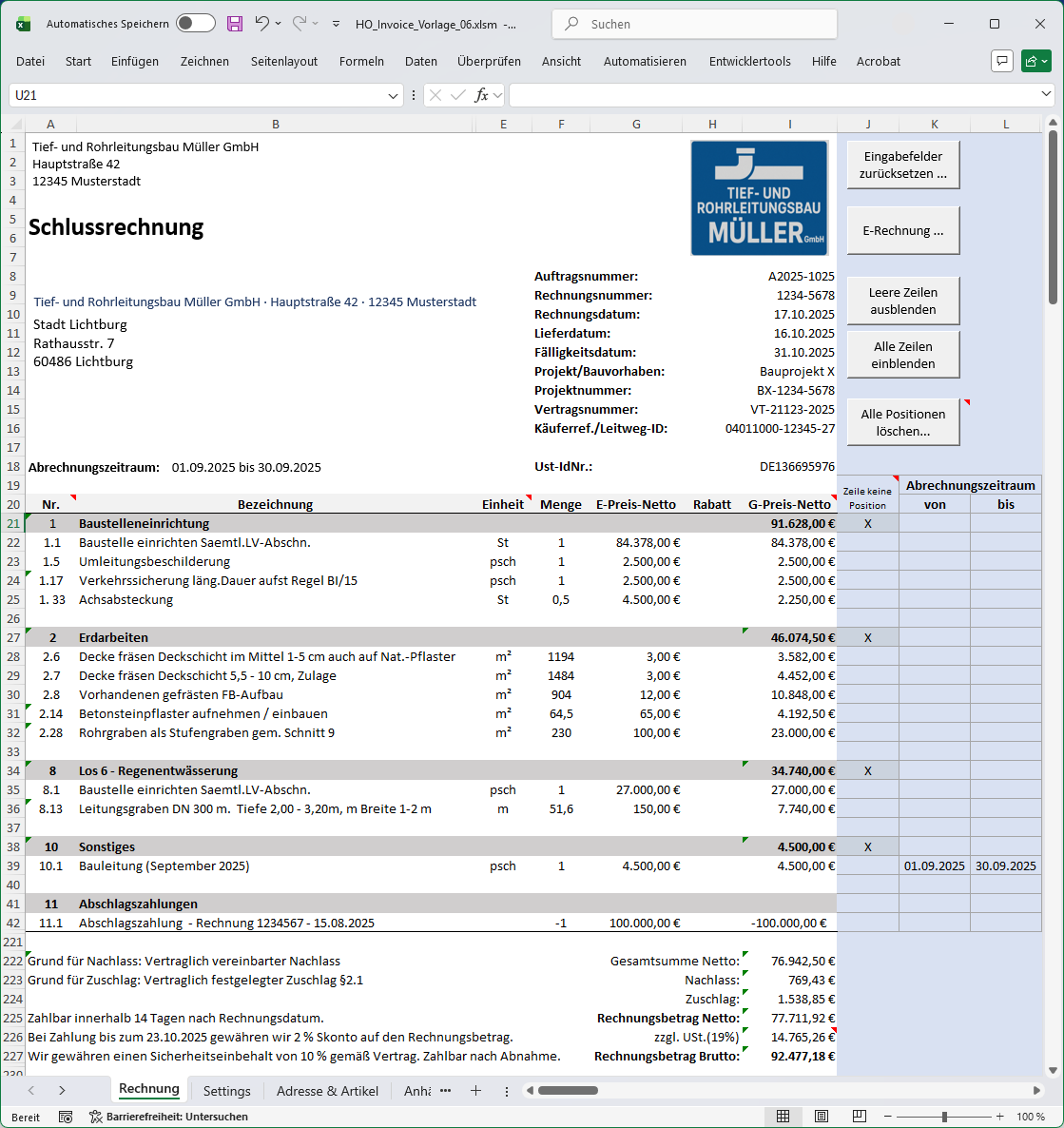The width and height of the screenshot is (1064, 1128).
Task: Click the green Share button icon
Action: point(1035,61)
